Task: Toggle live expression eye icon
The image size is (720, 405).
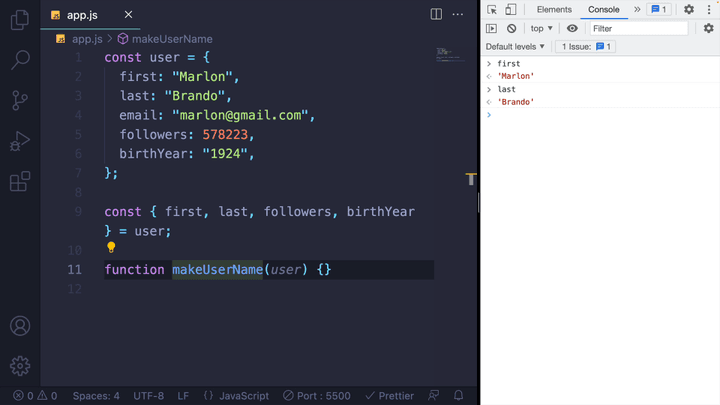Action: (572, 29)
